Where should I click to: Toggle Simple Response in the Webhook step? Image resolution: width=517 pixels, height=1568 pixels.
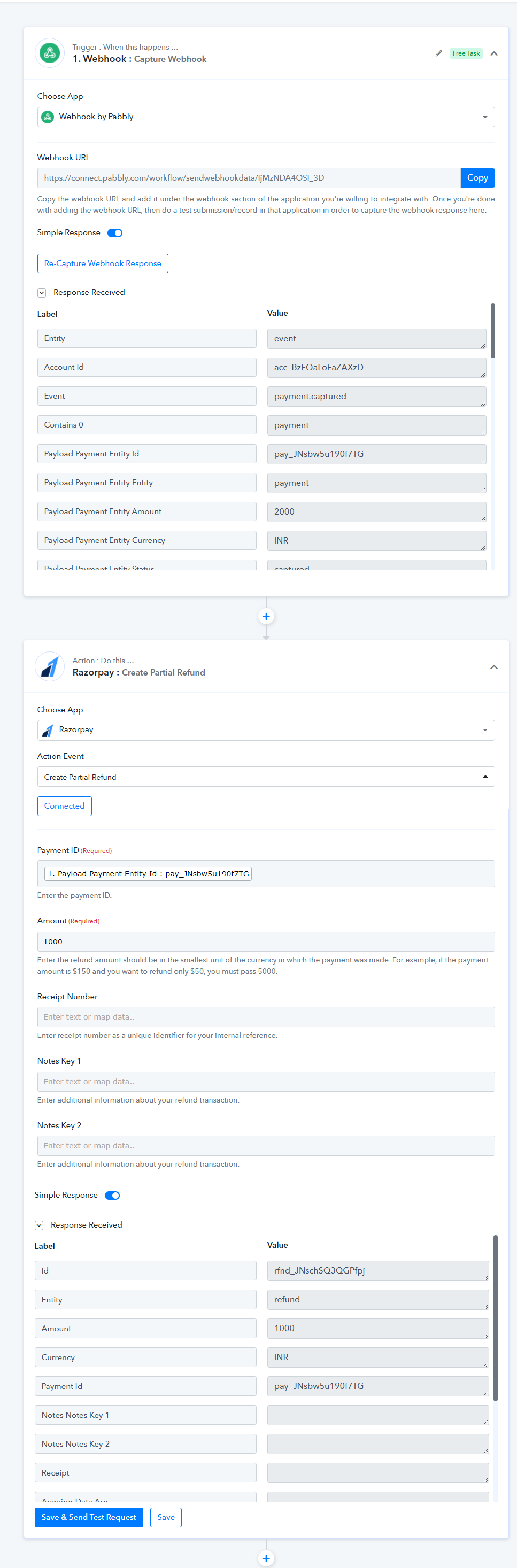click(x=115, y=233)
